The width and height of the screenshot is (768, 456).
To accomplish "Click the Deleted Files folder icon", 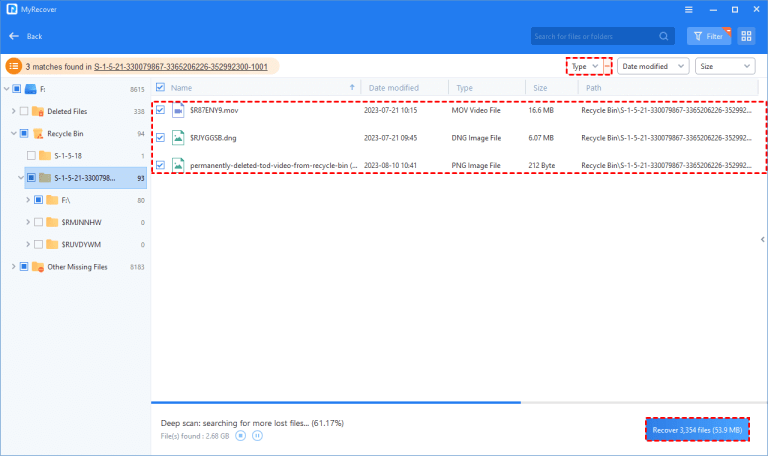I will (x=38, y=112).
